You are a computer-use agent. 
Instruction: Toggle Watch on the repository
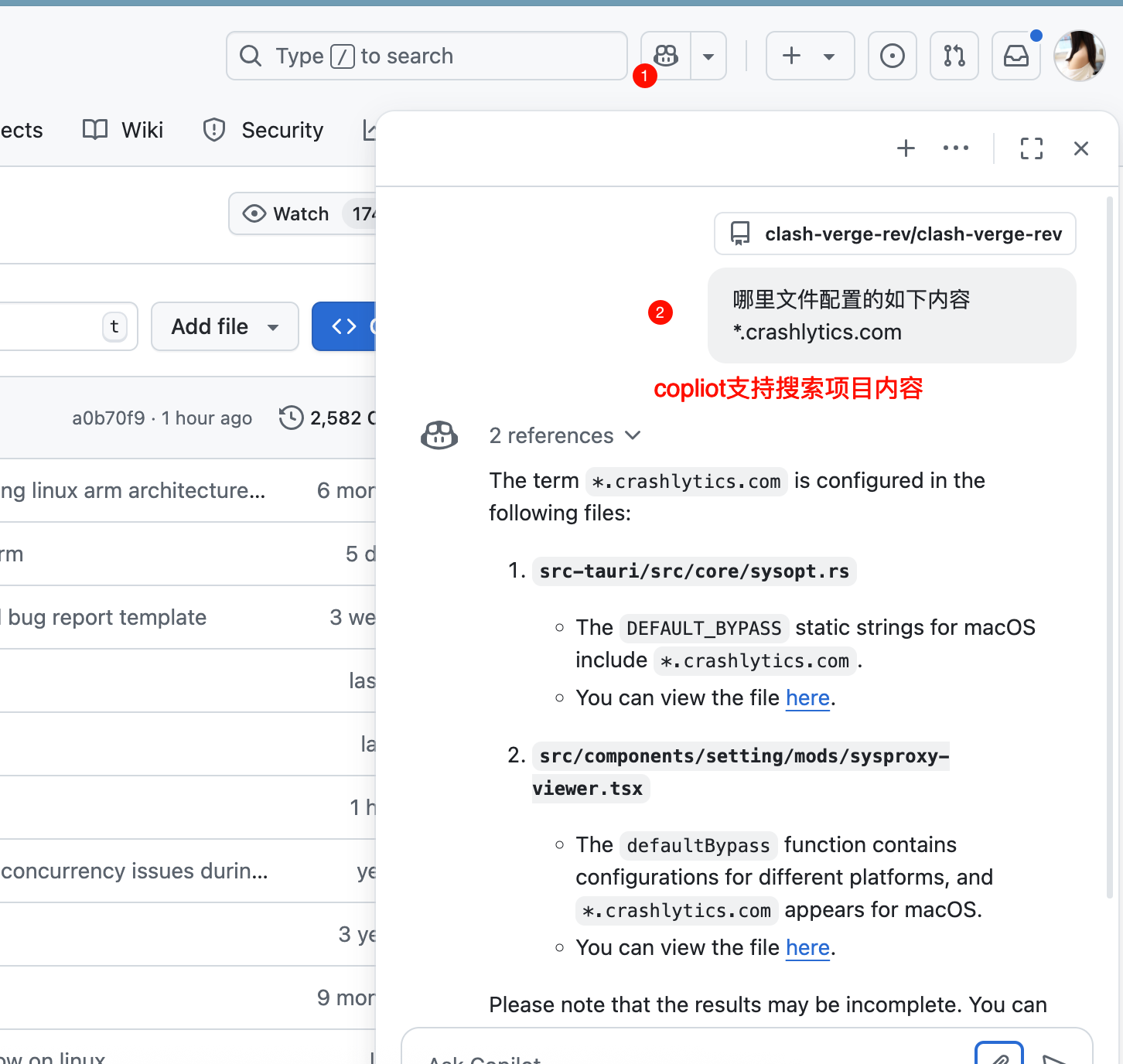pyautogui.click(x=286, y=213)
